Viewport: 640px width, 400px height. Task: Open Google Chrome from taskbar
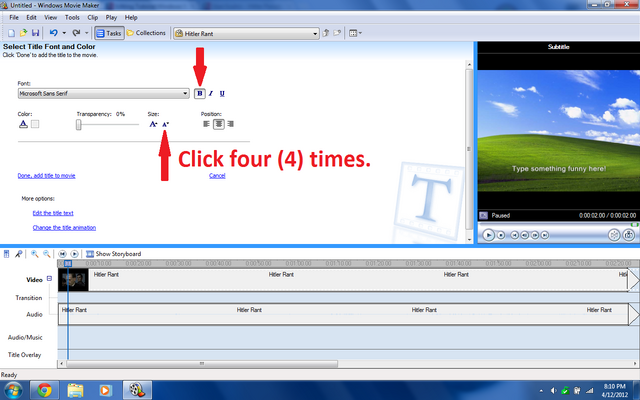[x=44, y=390]
